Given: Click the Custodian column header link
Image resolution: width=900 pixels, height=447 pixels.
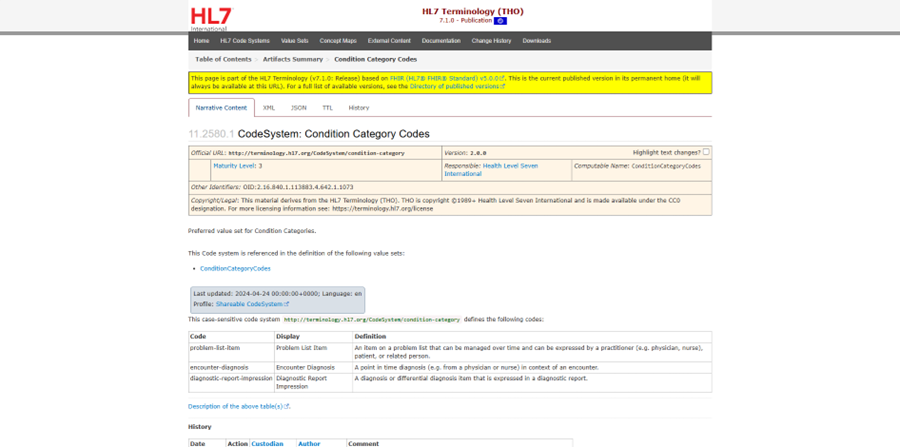Looking at the screenshot, I should [267, 444].
